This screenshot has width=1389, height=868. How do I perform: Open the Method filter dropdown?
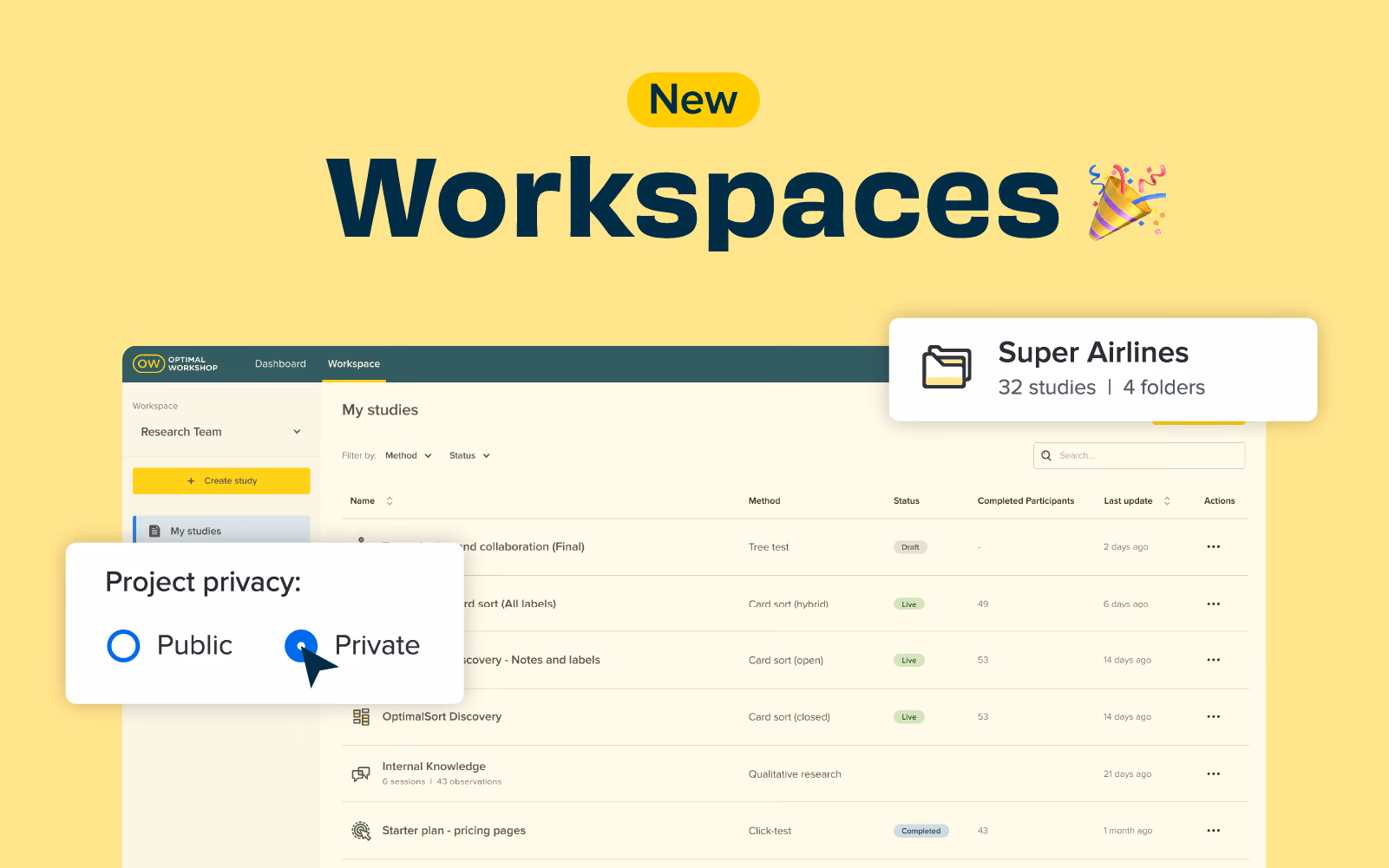pos(409,456)
